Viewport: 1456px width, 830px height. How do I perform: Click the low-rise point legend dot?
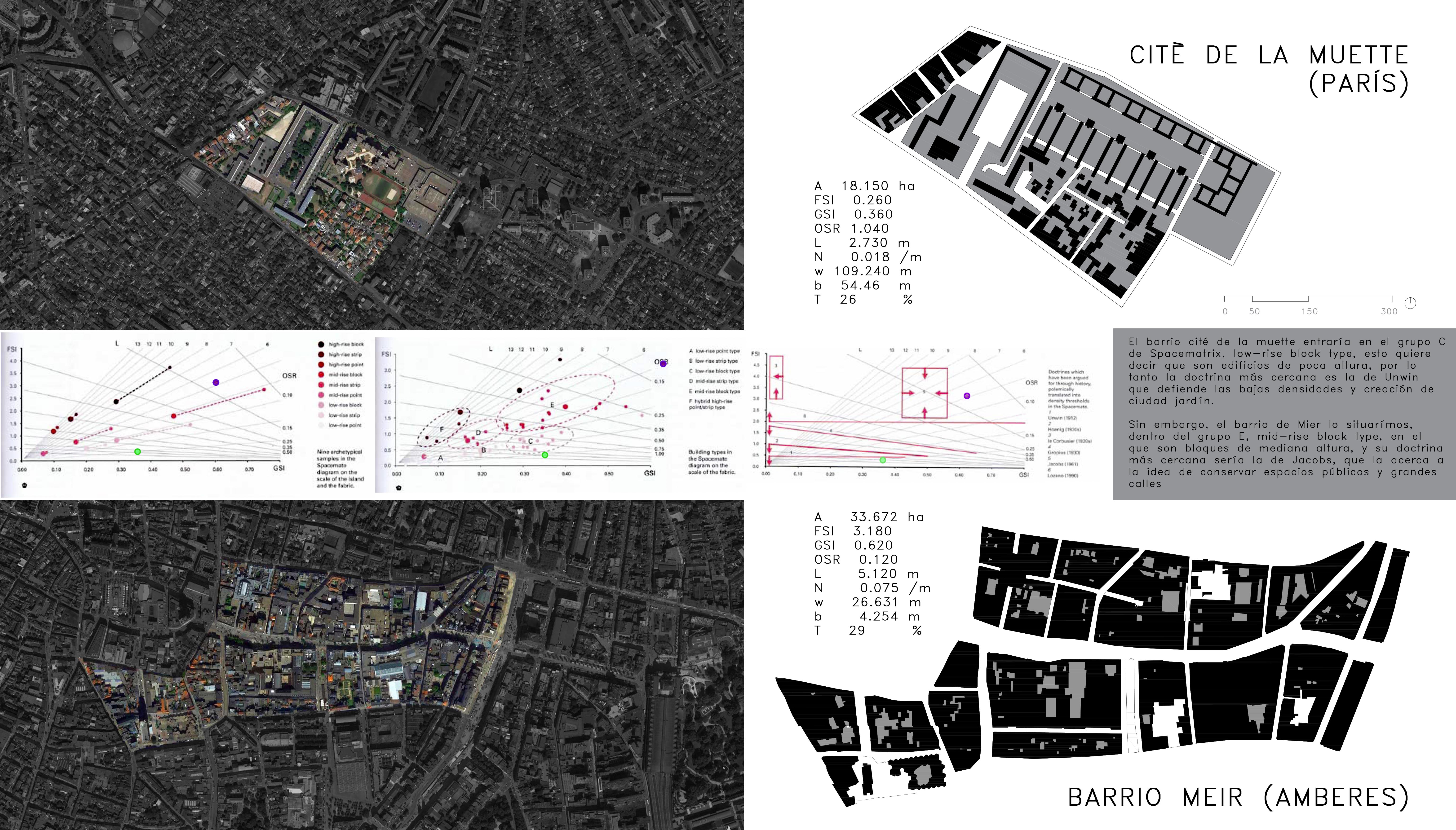pyautogui.click(x=321, y=425)
